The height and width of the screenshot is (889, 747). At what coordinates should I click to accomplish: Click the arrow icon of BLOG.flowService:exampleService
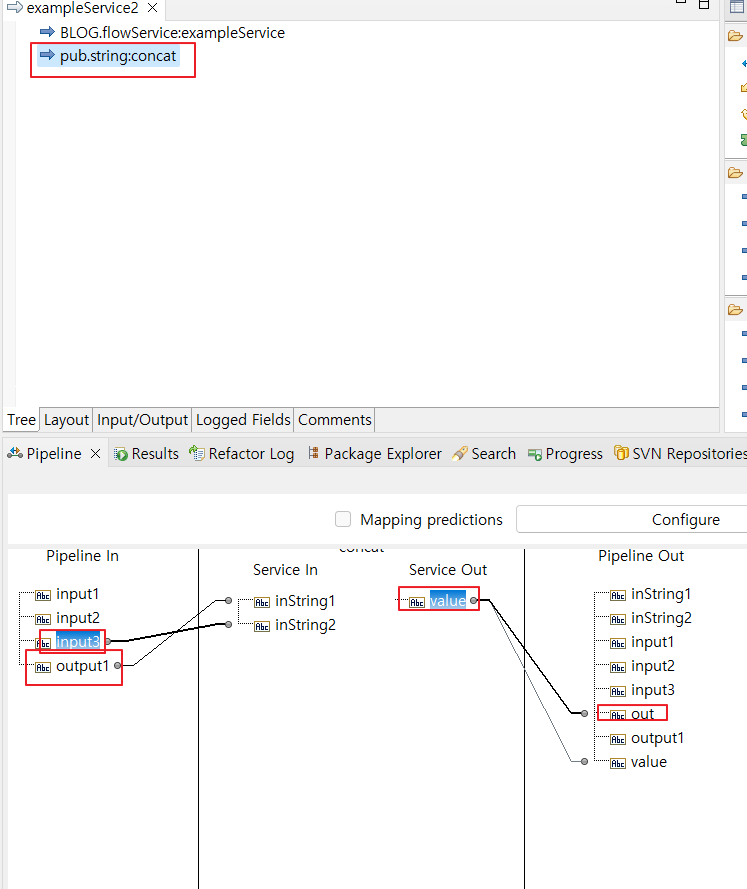click(47, 32)
